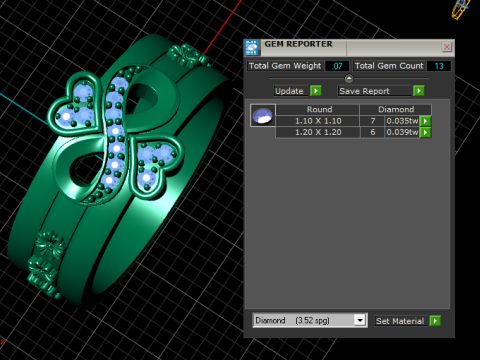Click Total Gem Weight value .07
480x360 pixels.
point(337,66)
